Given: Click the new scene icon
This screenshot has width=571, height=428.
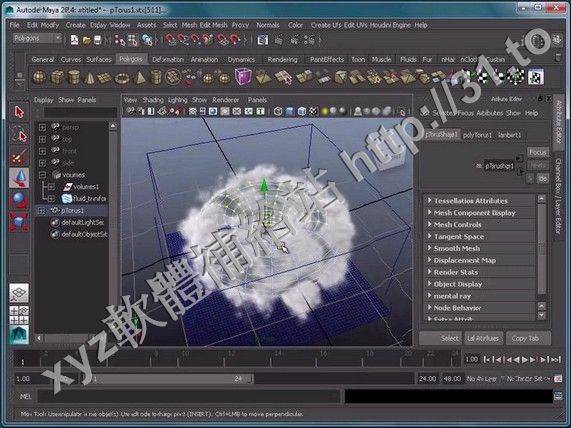Looking at the screenshot, I should click(x=74, y=40).
